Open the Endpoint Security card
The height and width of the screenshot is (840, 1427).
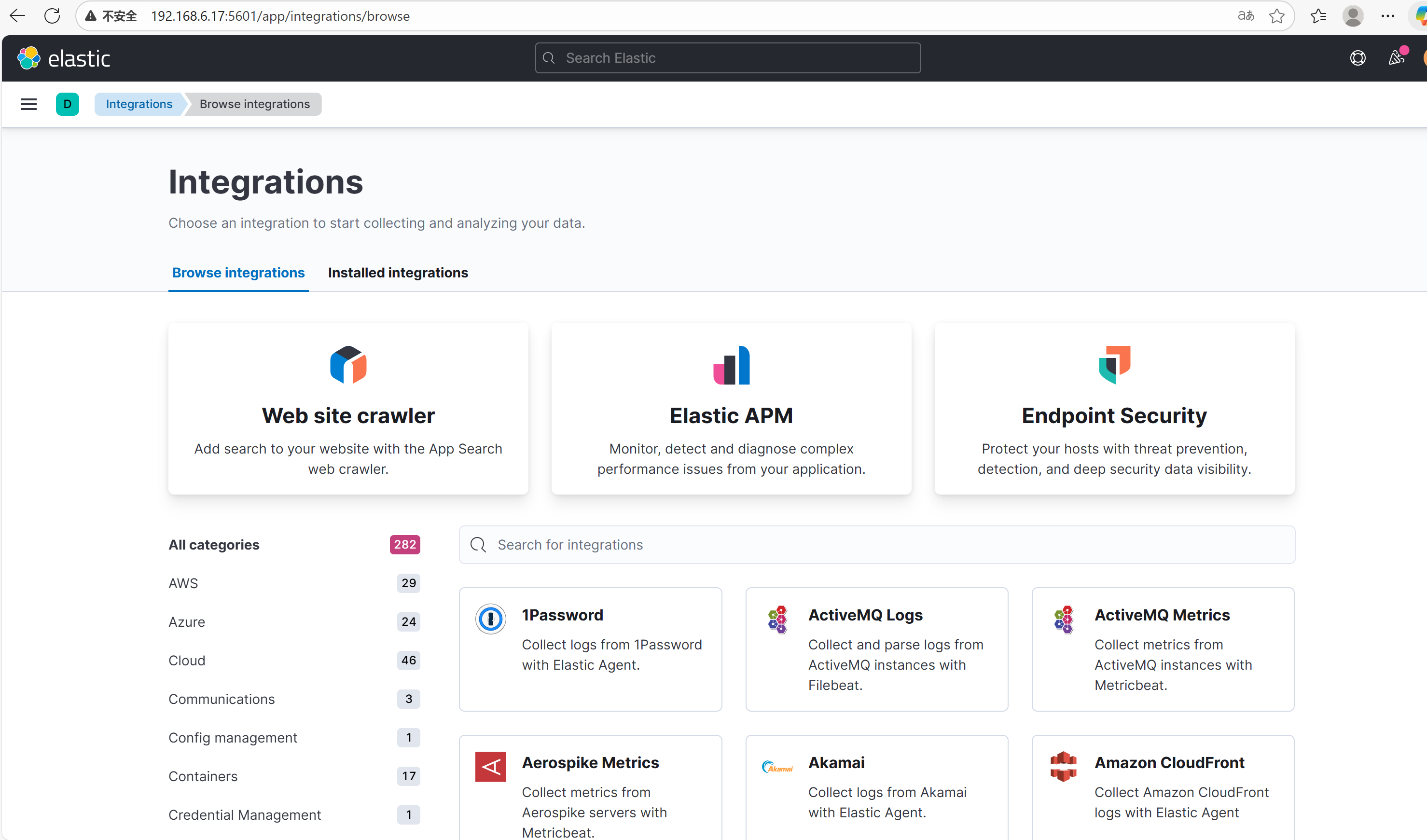[1114, 409]
